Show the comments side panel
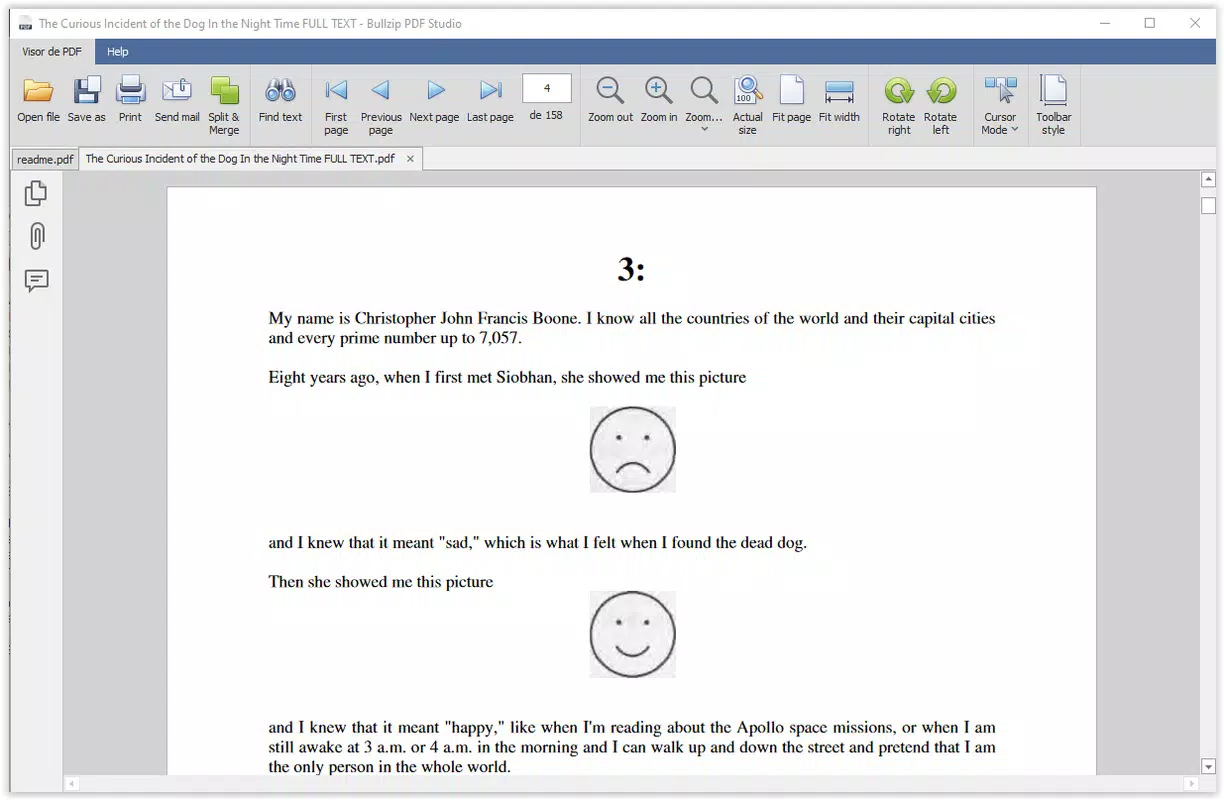 36,281
